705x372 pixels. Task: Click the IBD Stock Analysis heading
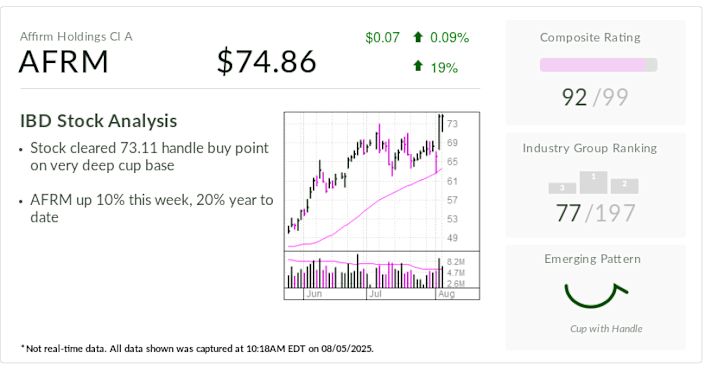click(x=98, y=121)
